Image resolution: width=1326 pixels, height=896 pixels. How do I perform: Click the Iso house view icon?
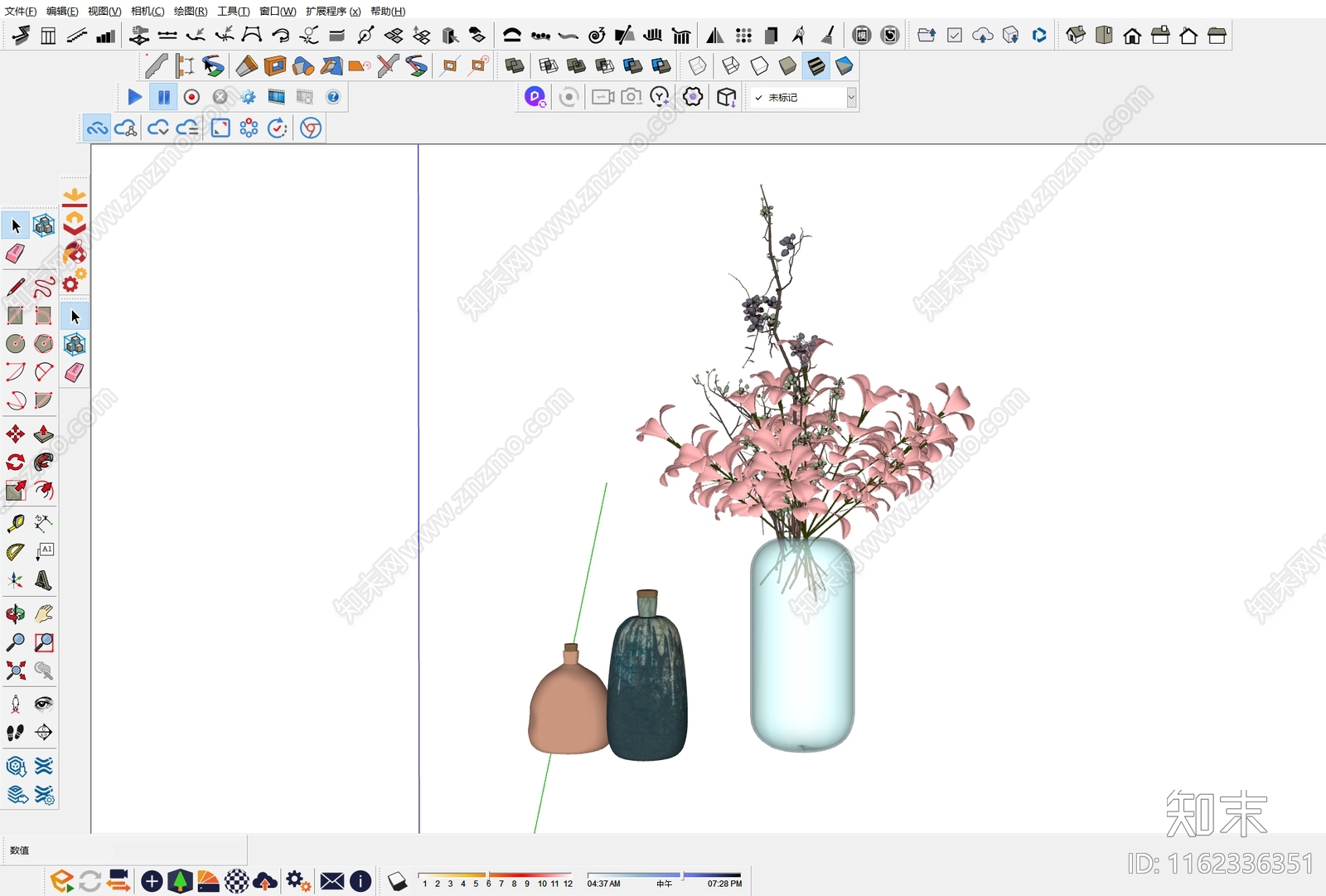click(x=1076, y=35)
